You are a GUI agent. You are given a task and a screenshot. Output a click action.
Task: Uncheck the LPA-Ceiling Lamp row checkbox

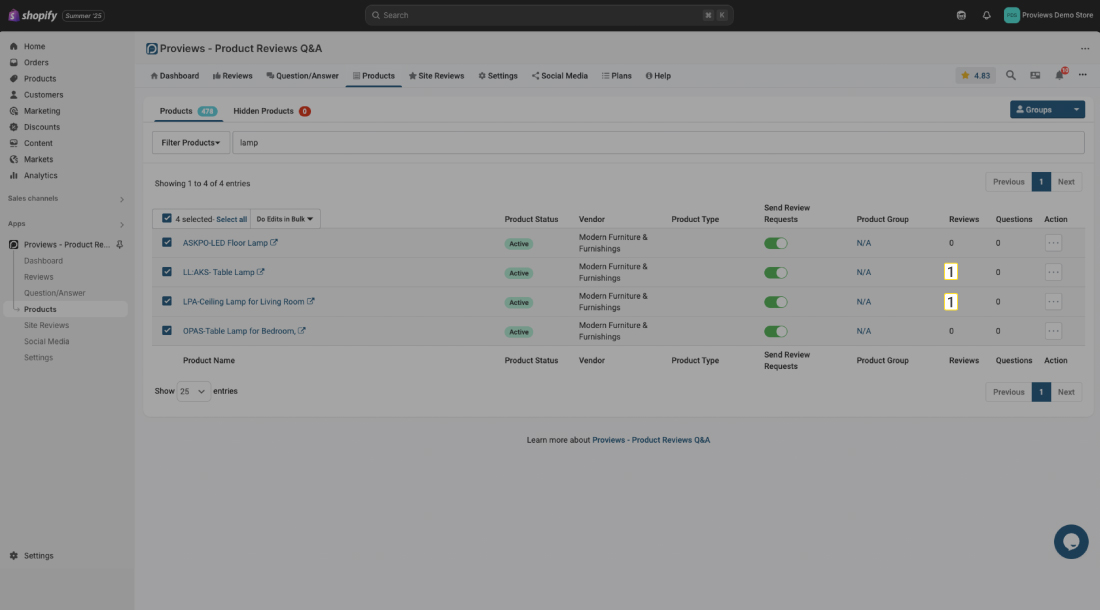166,301
